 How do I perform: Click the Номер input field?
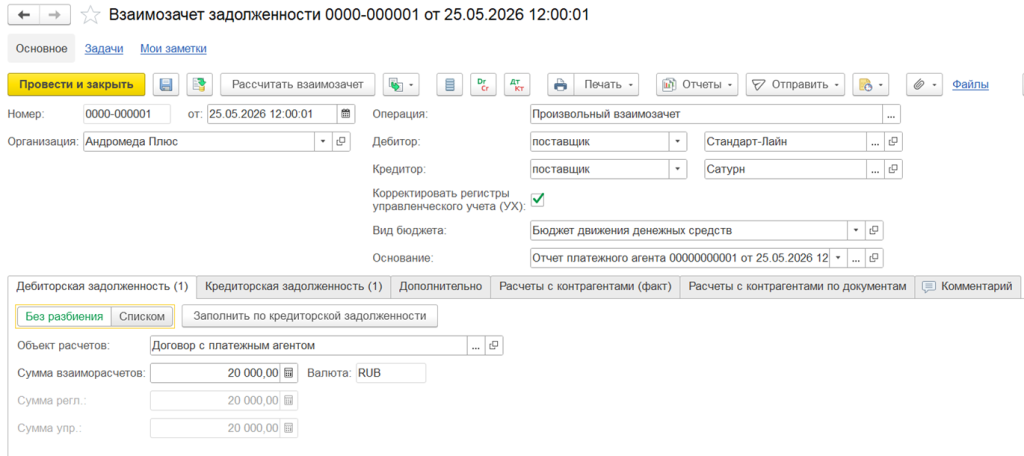[127, 114]
